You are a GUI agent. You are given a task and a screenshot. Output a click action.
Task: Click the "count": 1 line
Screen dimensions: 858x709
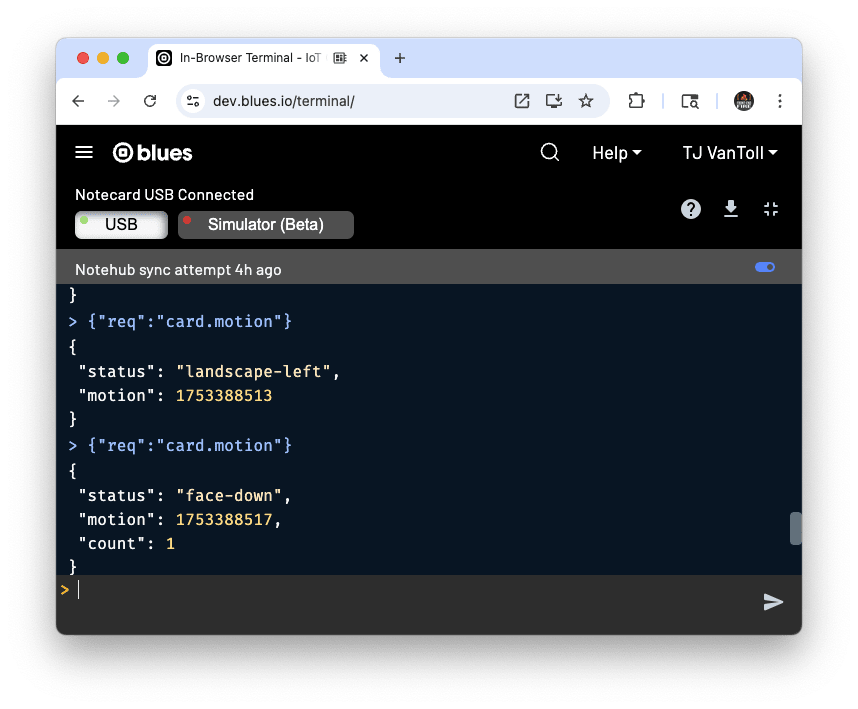click(x=126, y=544)
